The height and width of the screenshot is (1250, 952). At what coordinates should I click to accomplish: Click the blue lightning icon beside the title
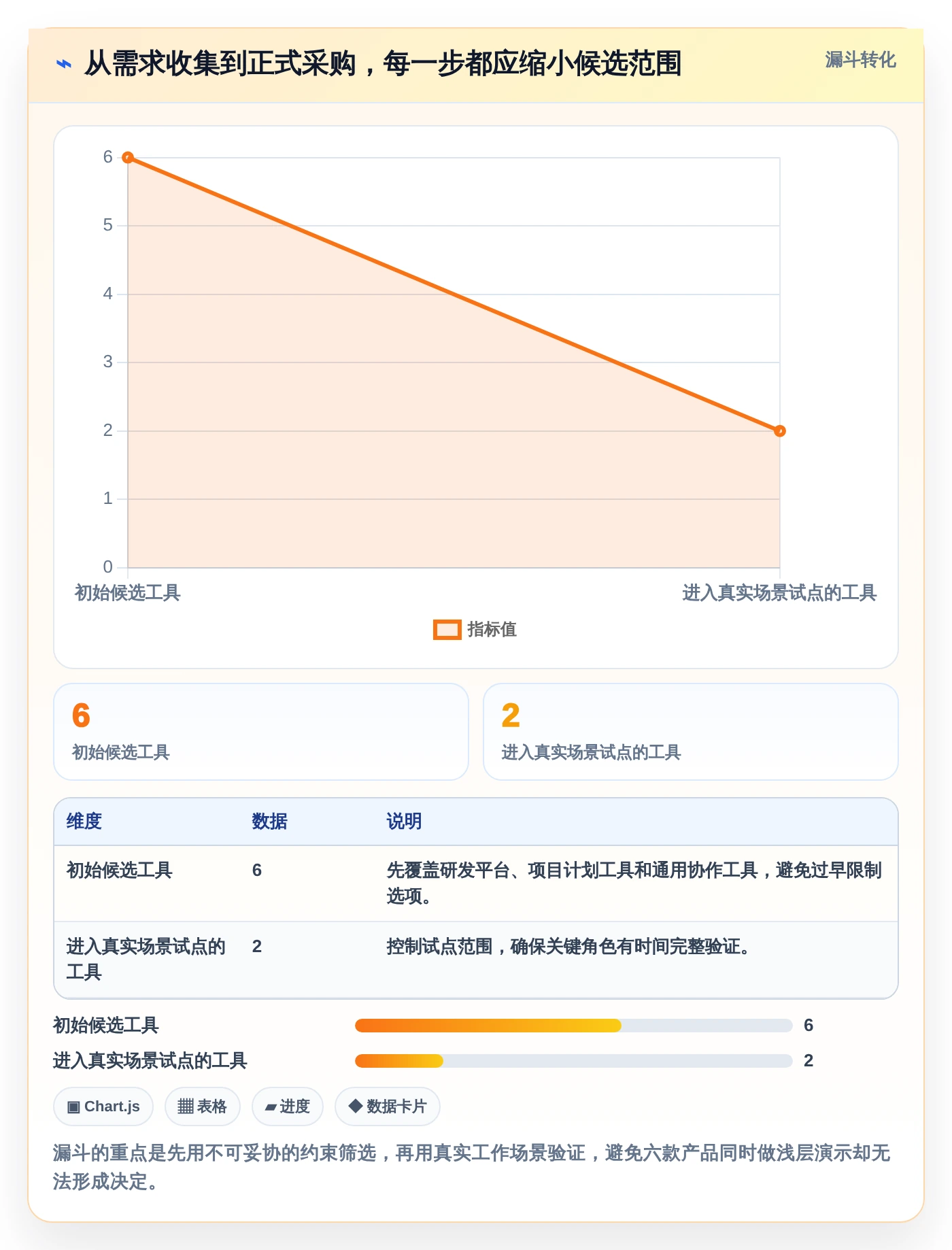(63, 64)
